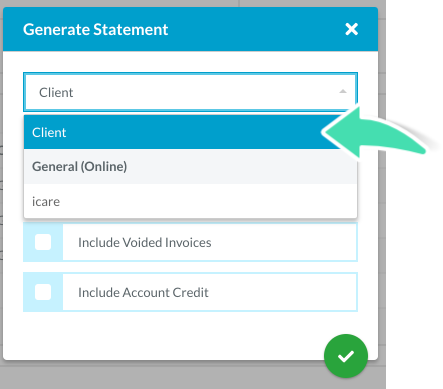The image size is (443, 389).
Task: Enable the Include Account Credit checkbox
Action: pyautogui.click(x=43, y=292)
